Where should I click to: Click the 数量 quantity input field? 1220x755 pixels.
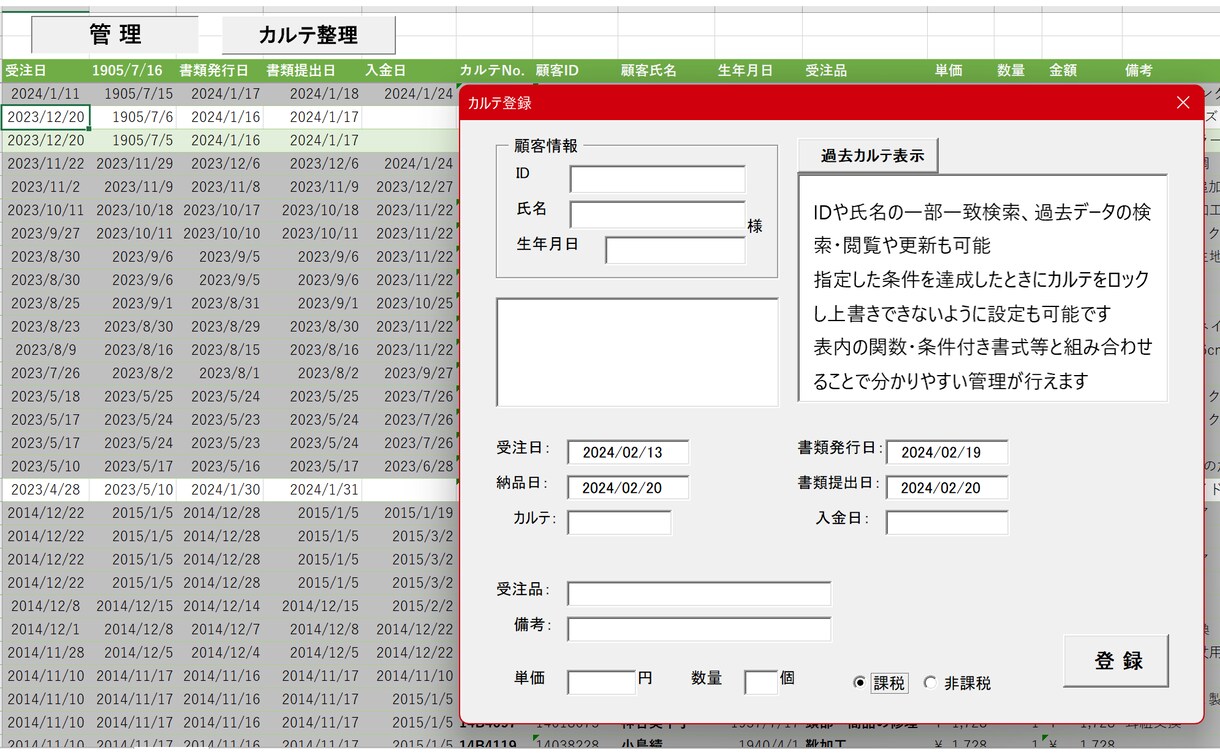(x=761, y=682)
